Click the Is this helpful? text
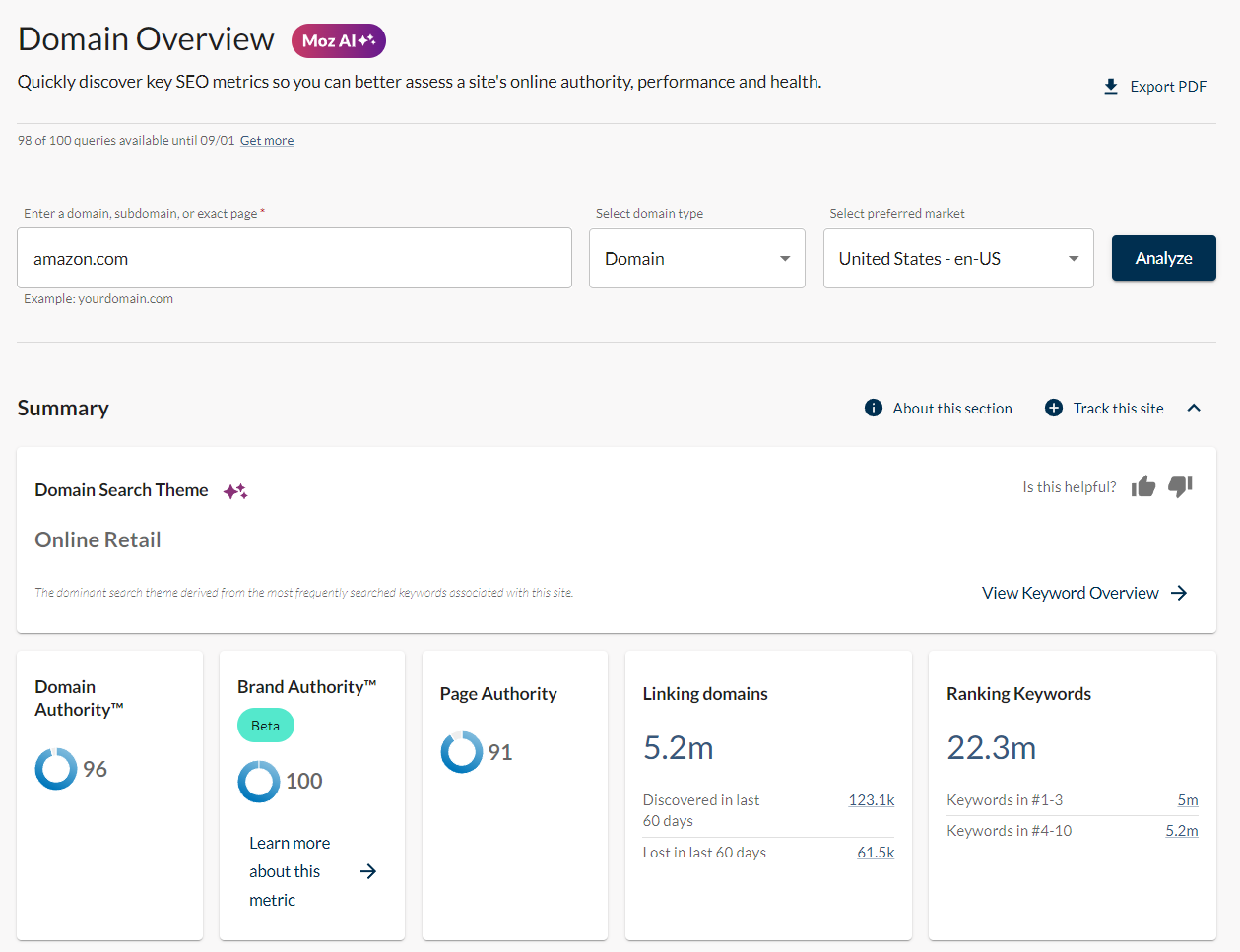 [1070, 487]
